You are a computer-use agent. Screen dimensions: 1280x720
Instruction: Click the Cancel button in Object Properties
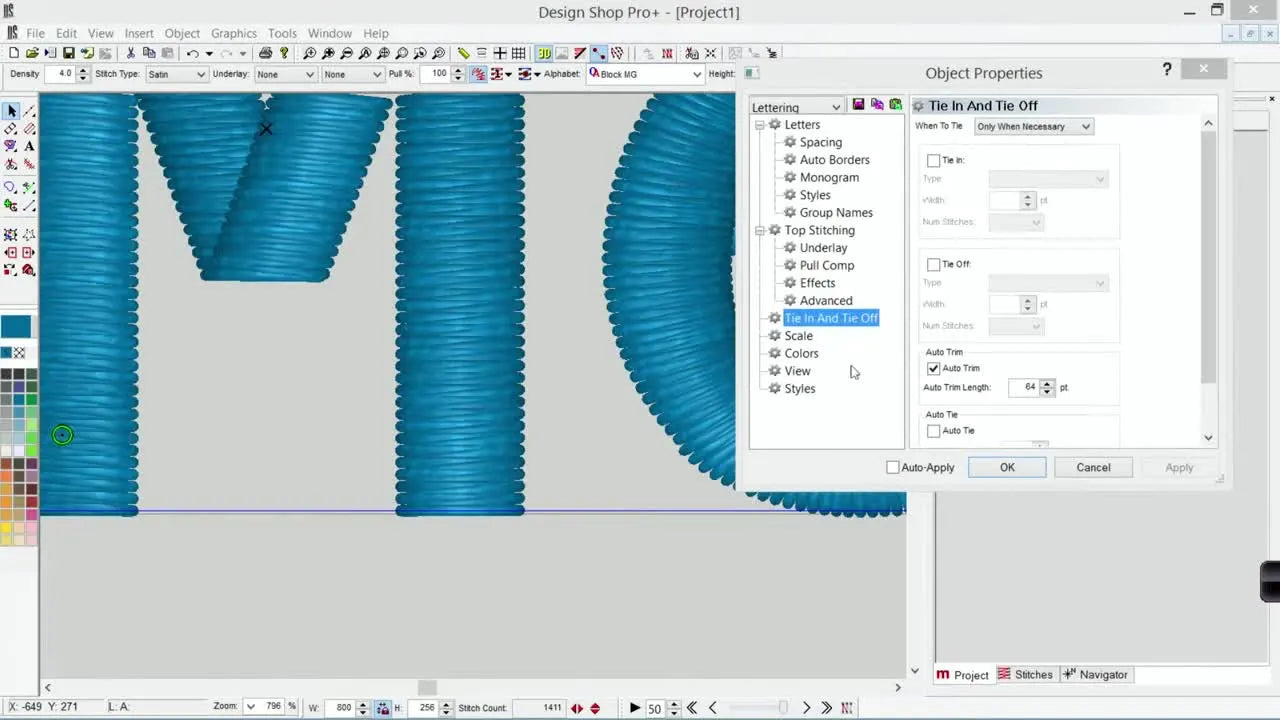pyautogui.click(x=1093, y=467)
